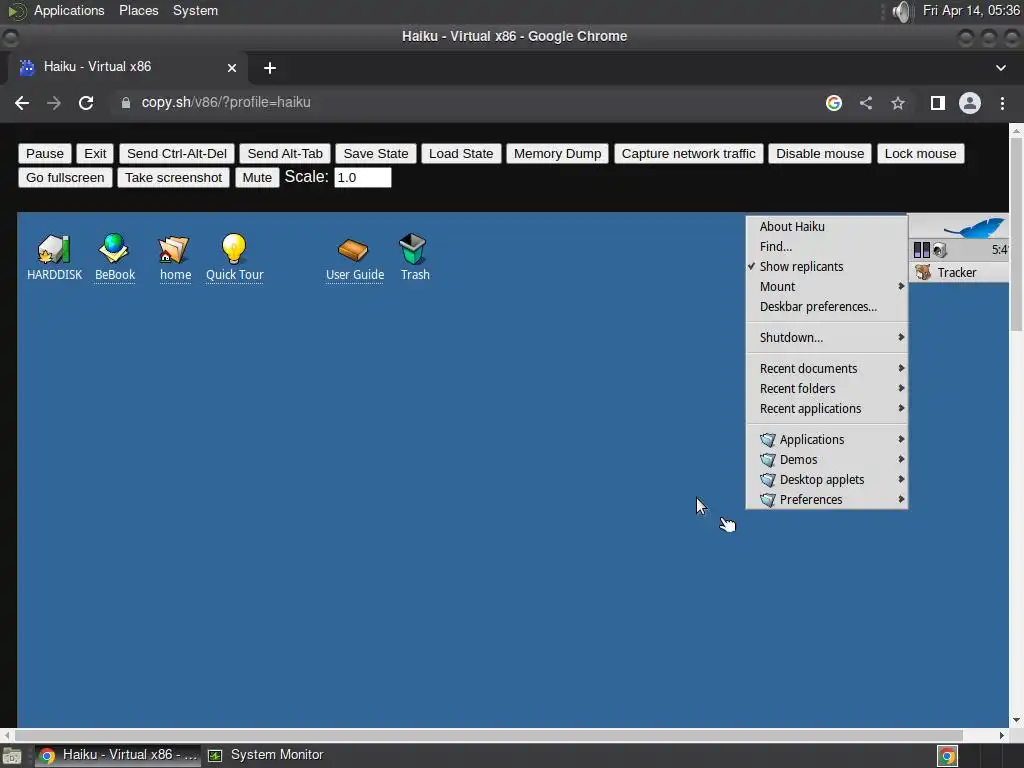
Task: Click the volume speaker icon in top panel
Action: coord(902,11)
